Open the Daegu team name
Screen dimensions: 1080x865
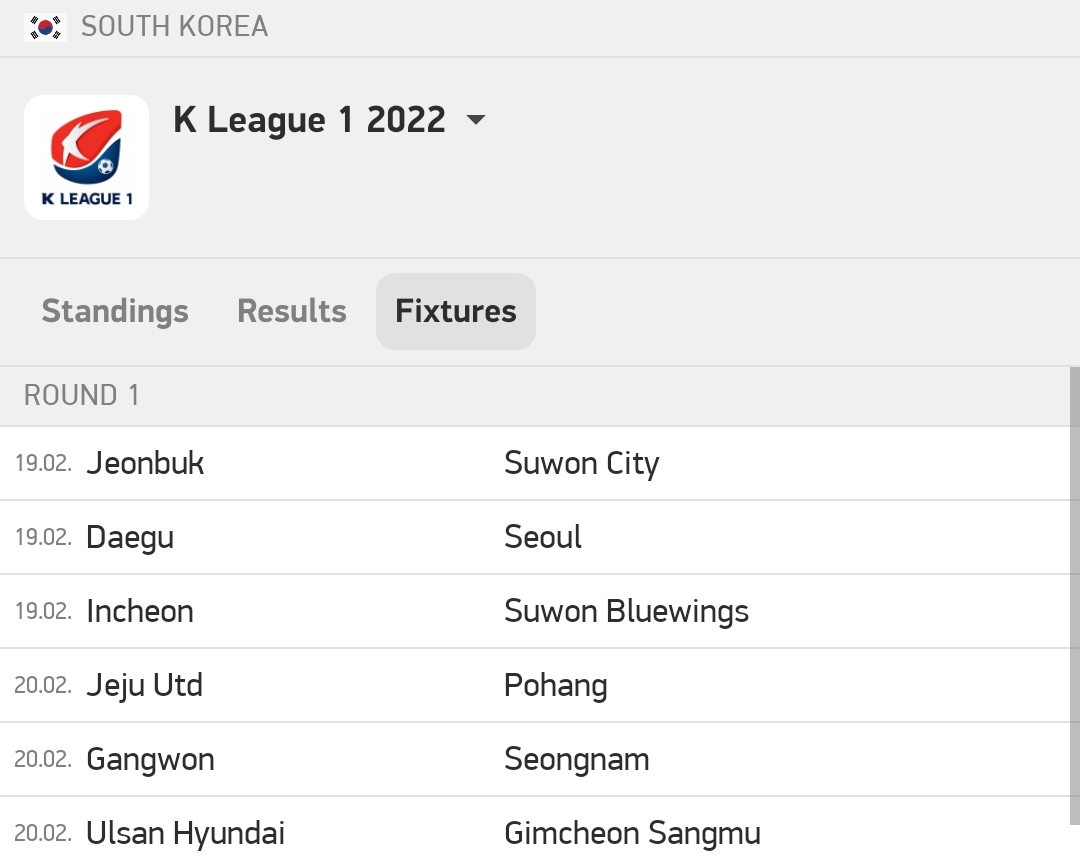[130, 538]
